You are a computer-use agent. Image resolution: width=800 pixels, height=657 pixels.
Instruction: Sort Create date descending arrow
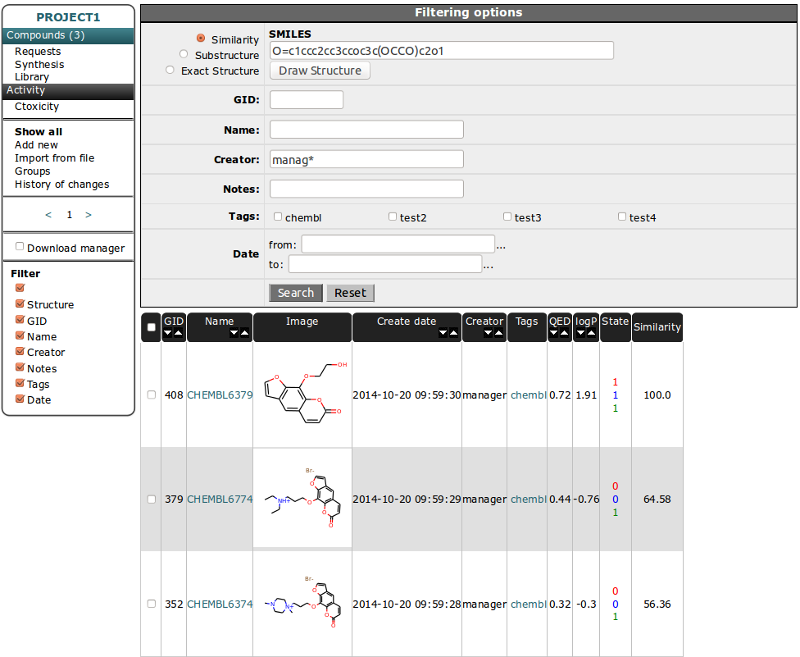(443, 333)
